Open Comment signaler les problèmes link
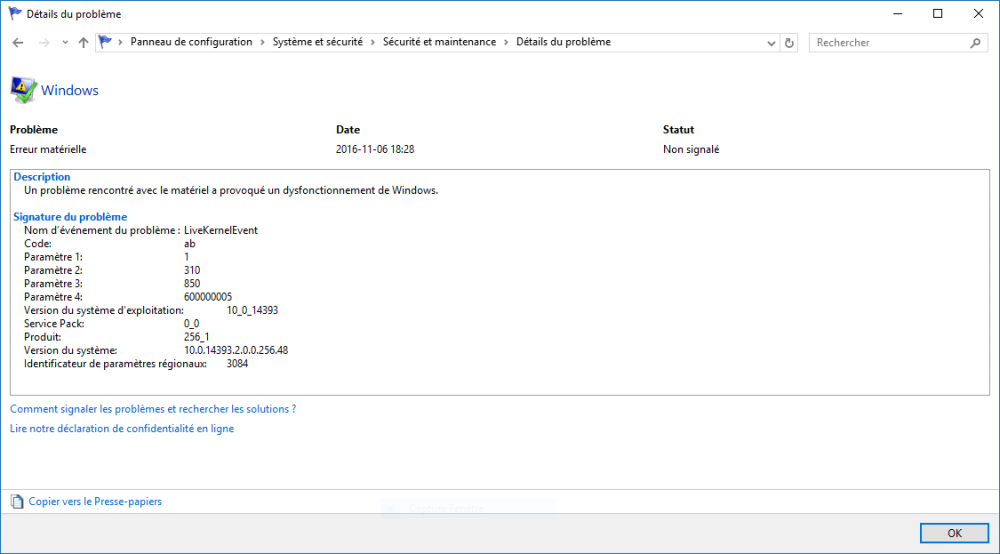The height and width of the screenshot is (554, 1000). (x=153, y=409)
